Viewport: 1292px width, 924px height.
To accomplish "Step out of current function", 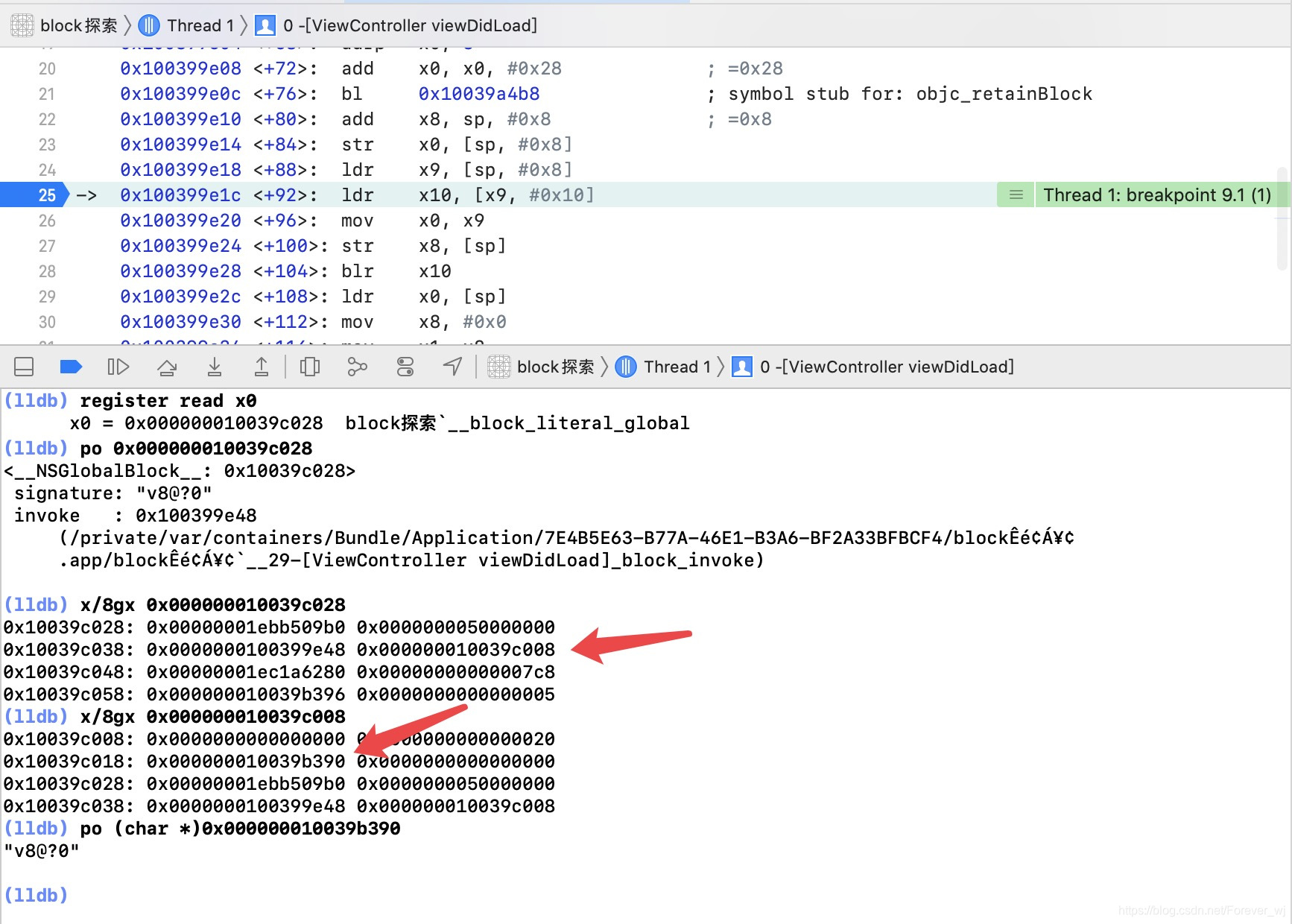I will tap(262, 367).
